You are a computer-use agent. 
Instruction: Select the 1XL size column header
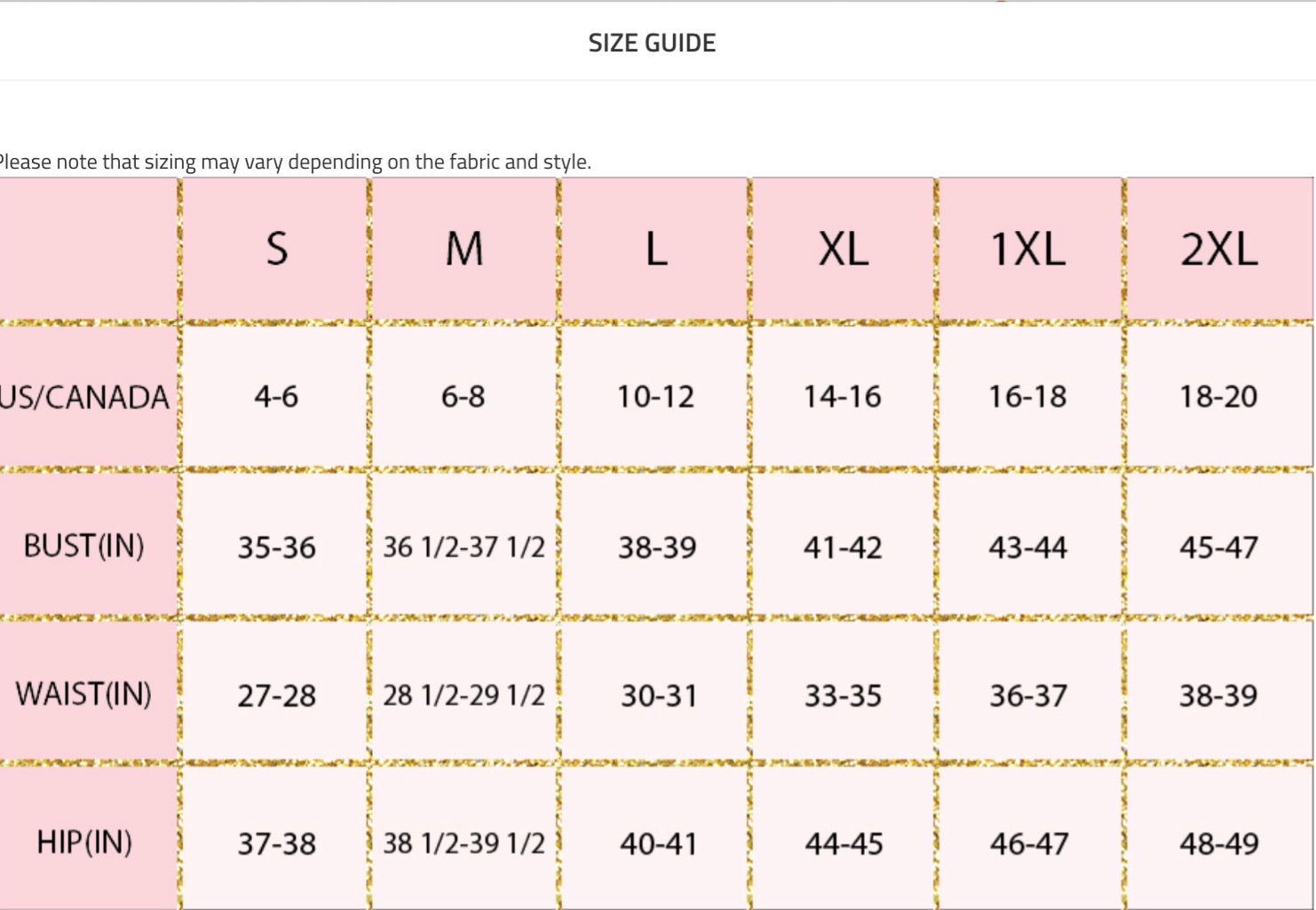click(x=1028, y=249)
